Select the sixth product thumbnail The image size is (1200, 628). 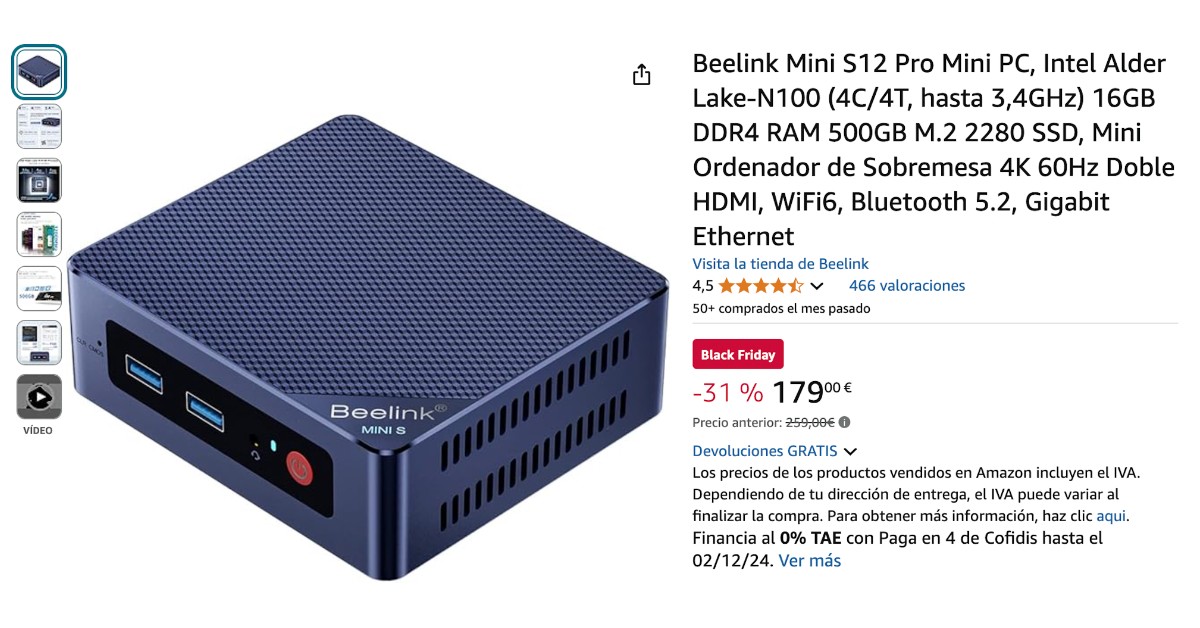pyautogui.click(x=39, y=342)
